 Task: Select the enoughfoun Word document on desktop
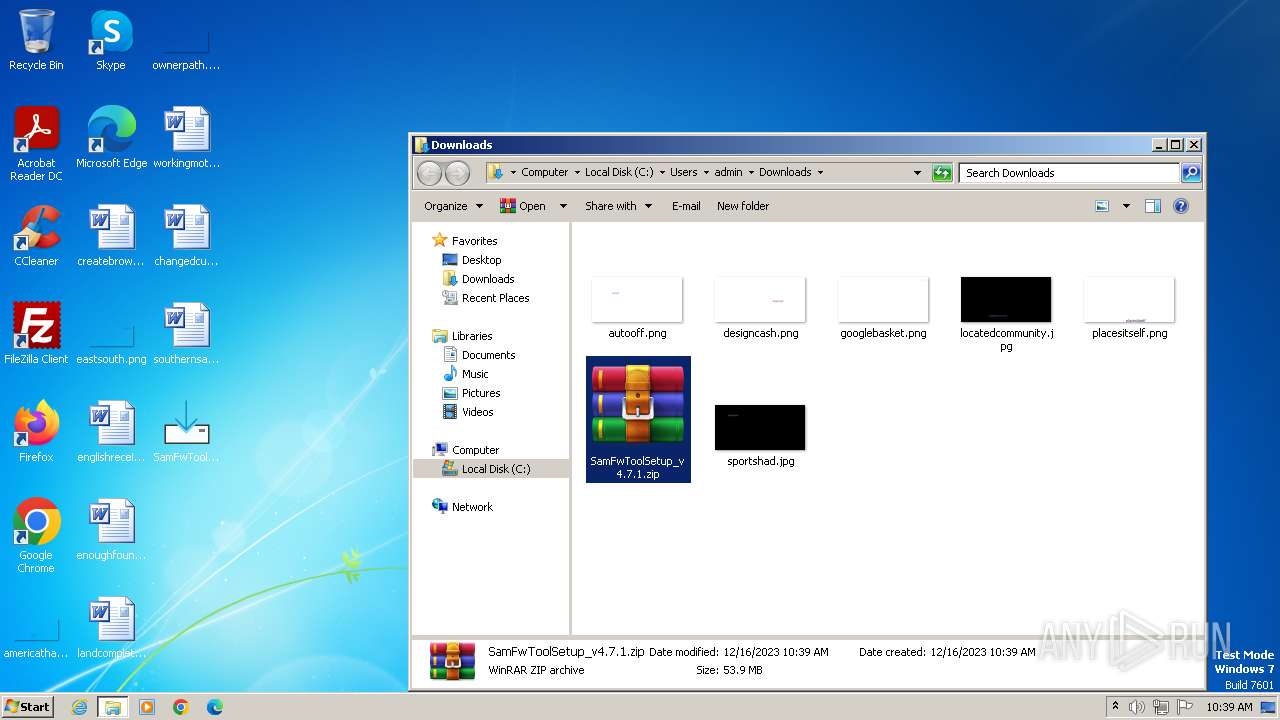coord(111,529)
